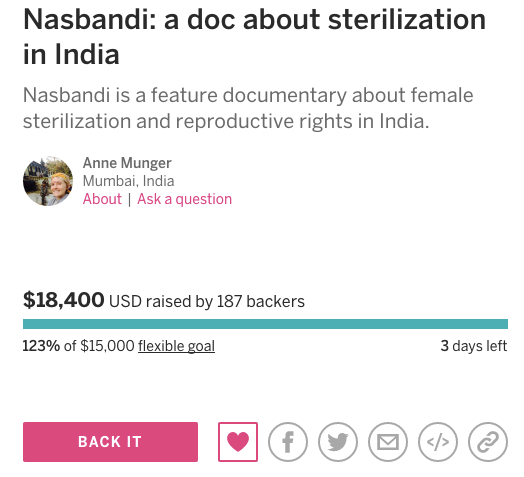Share campaign on Facebook

[x=288, y=442]
